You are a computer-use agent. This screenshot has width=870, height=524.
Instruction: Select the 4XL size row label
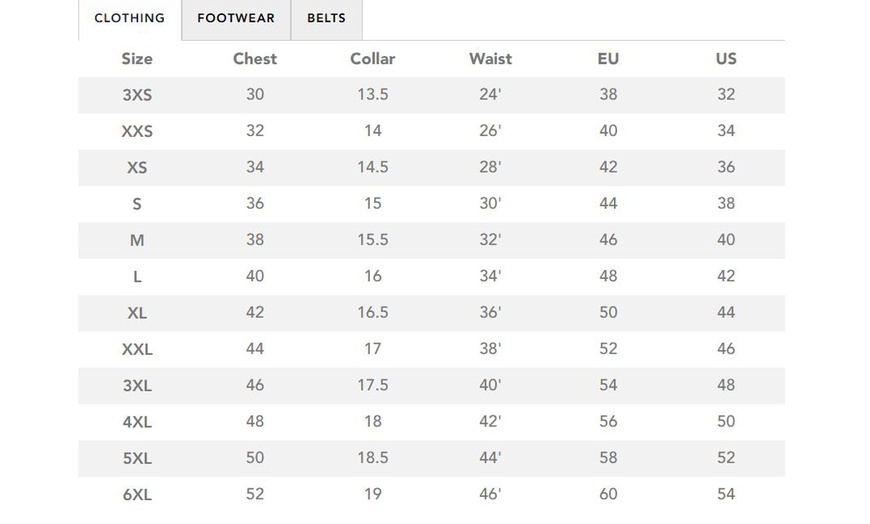[x=137, y=422]
